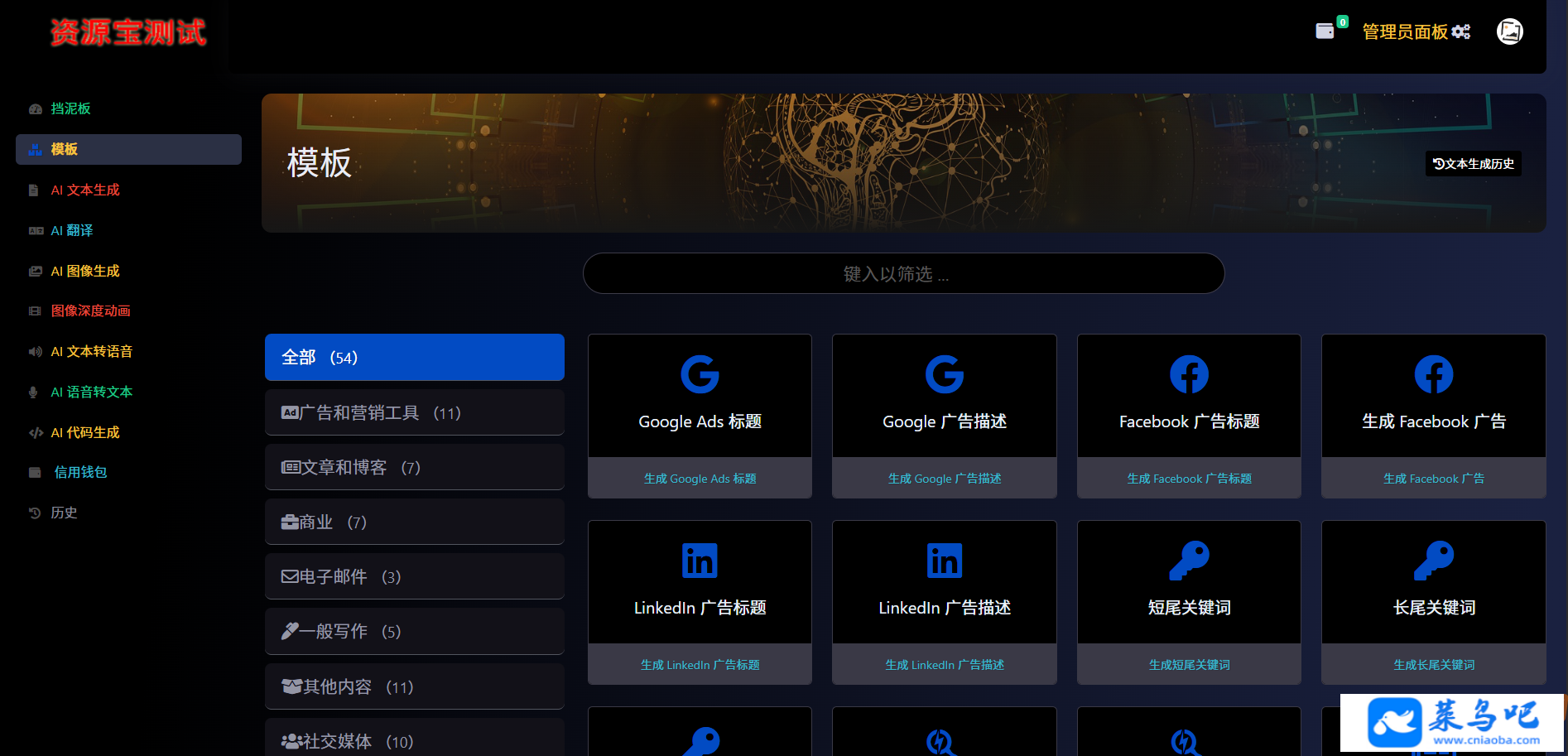Click the 文本生成历史 button
Image resolution: width=1568 pixels, height=756 pixels.
coord(1474,163)
